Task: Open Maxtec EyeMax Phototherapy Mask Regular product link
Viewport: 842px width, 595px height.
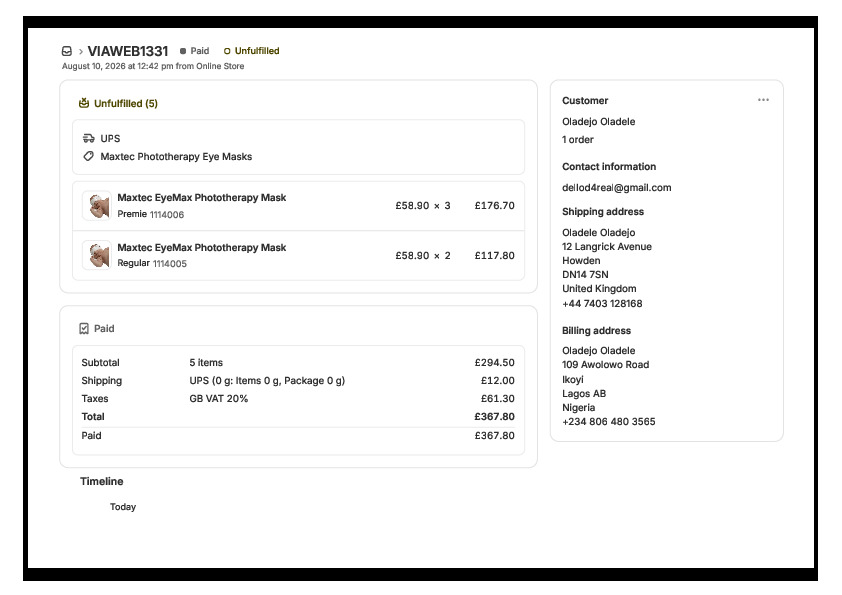Action: click(201, 248)
